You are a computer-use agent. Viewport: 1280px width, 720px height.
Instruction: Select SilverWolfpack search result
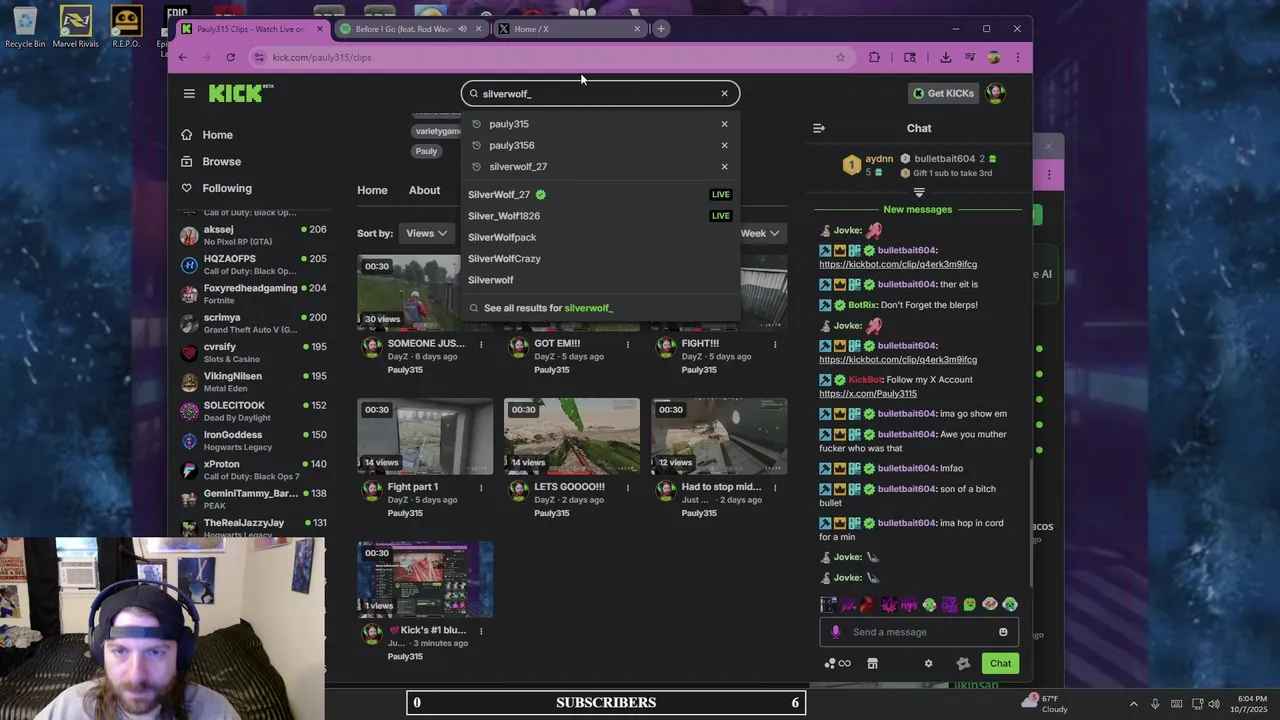click(x=600, y=237)
